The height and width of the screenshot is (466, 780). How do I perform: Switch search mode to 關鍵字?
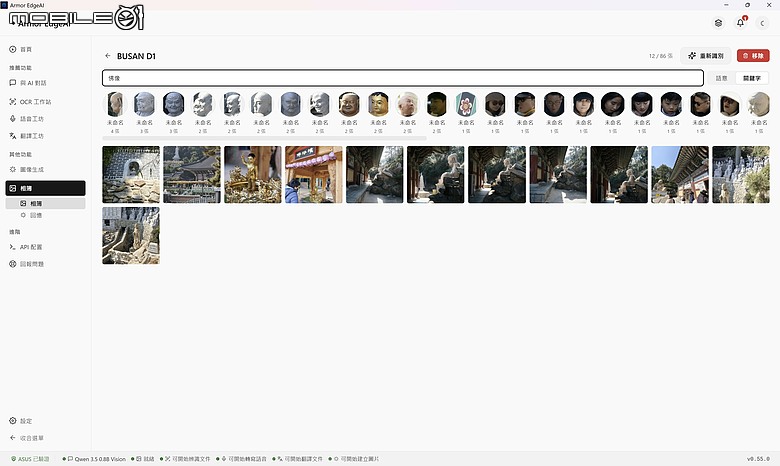[x=752, y=78]
